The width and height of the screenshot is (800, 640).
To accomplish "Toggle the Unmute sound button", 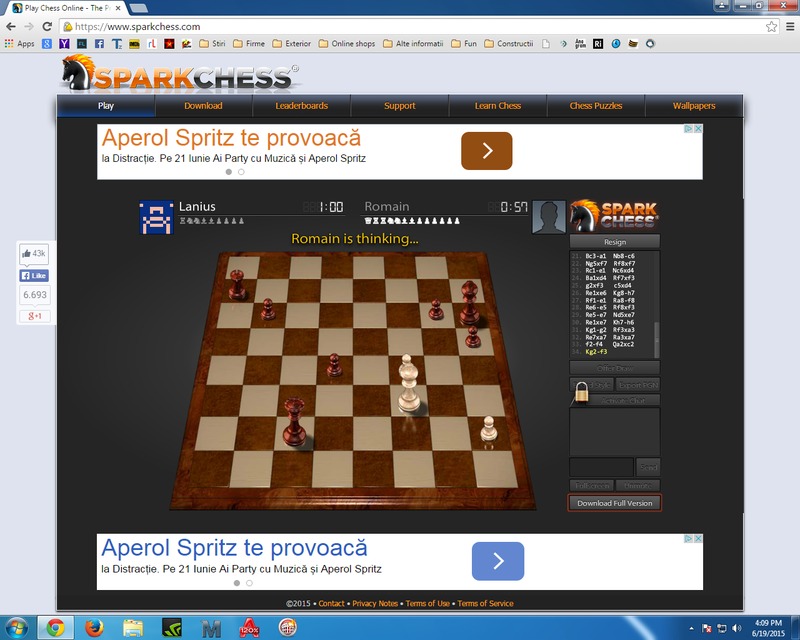I will (x=638, y=485).
